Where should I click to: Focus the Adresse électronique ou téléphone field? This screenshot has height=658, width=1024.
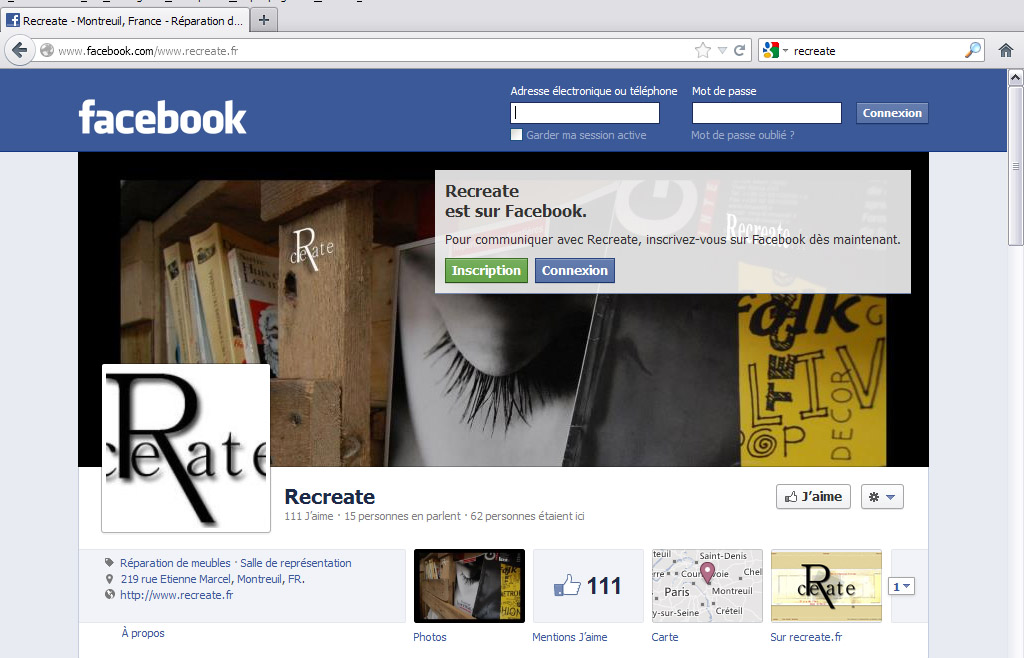[584, 113]
